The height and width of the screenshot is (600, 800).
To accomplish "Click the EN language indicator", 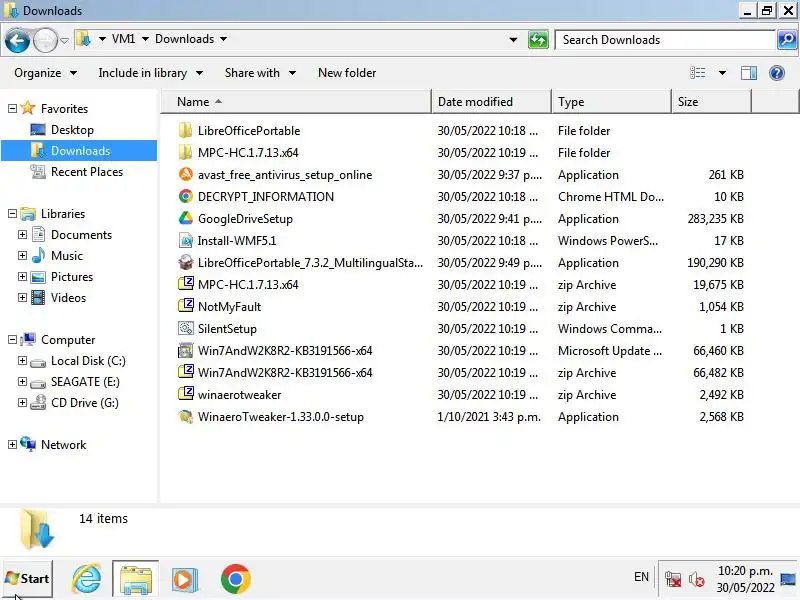I will pyautogui.click(x=641, y=577).
